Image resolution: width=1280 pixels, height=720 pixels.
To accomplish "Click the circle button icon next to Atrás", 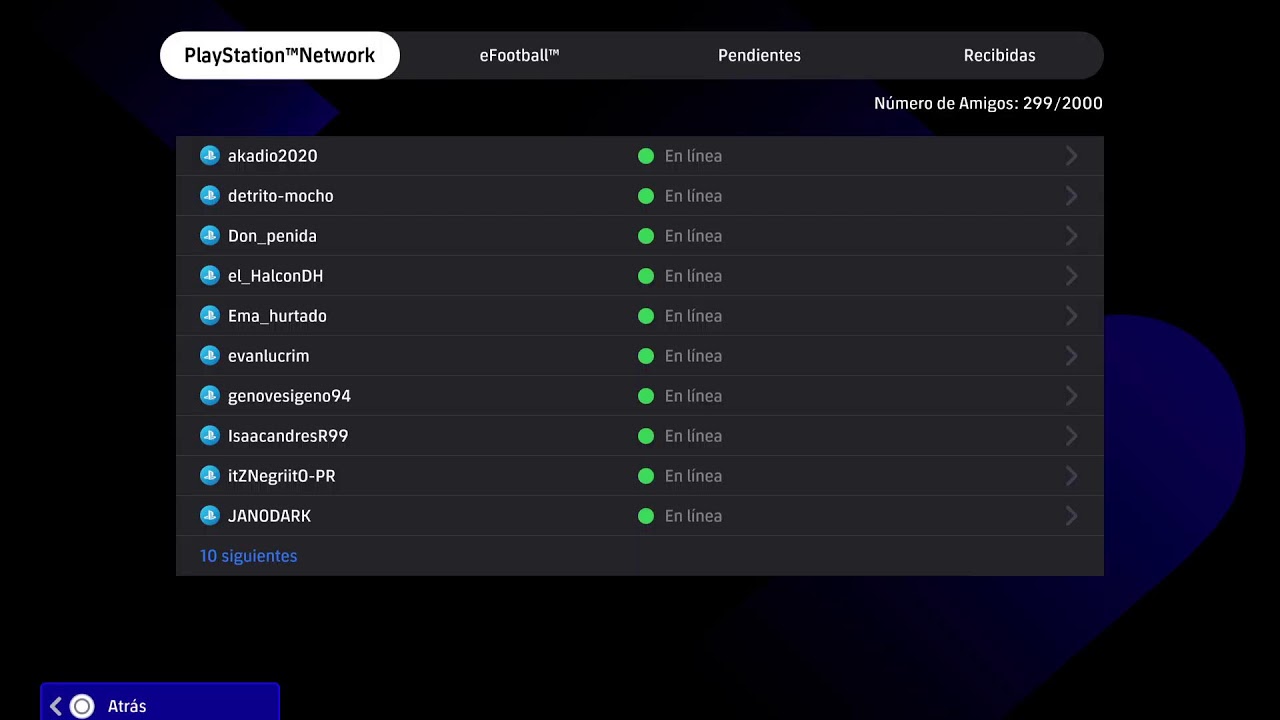I will pos(82,706).
